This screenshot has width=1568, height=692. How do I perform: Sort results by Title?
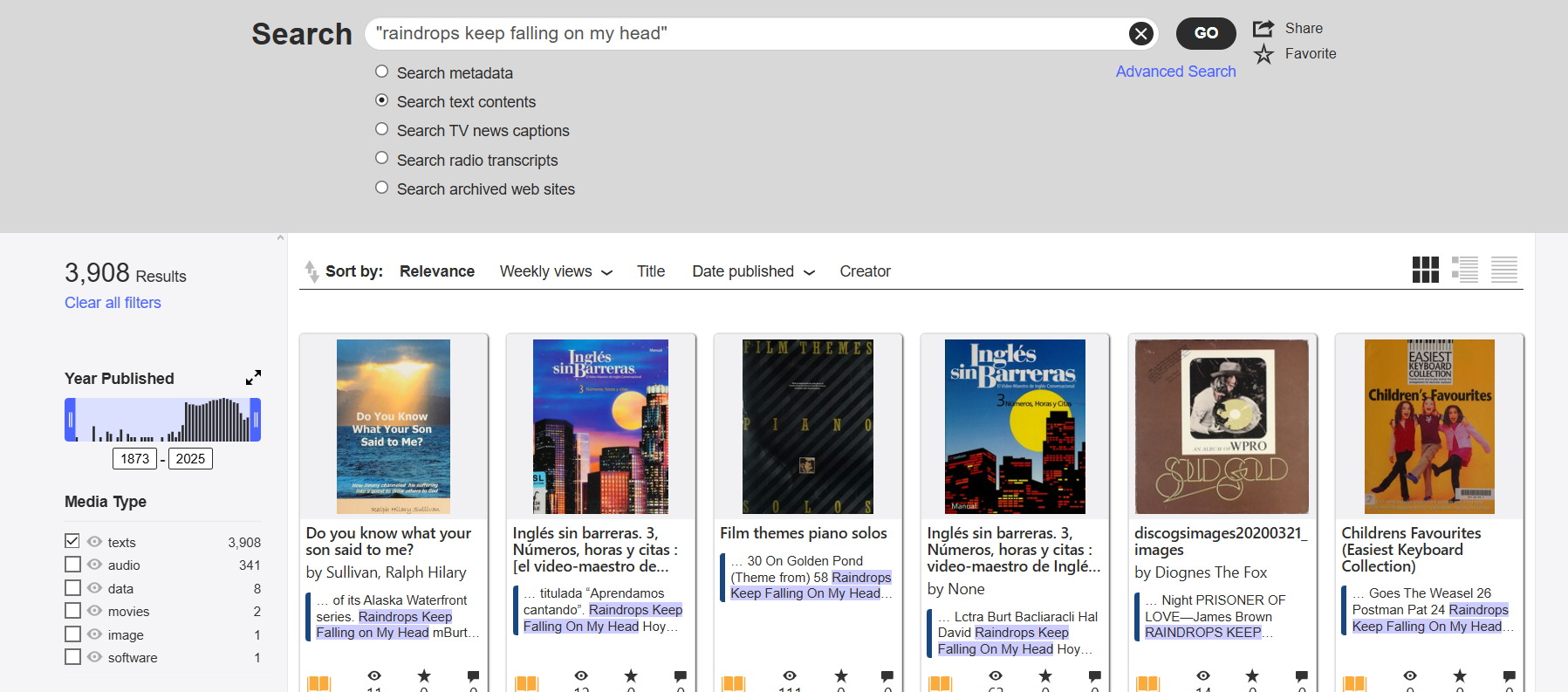click(x=651, y=271)
